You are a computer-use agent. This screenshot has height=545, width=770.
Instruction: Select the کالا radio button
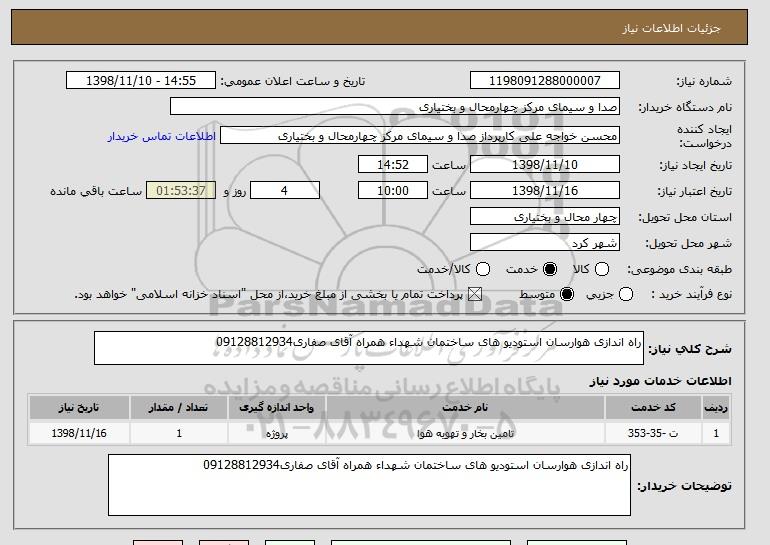[x=602, y=269]
